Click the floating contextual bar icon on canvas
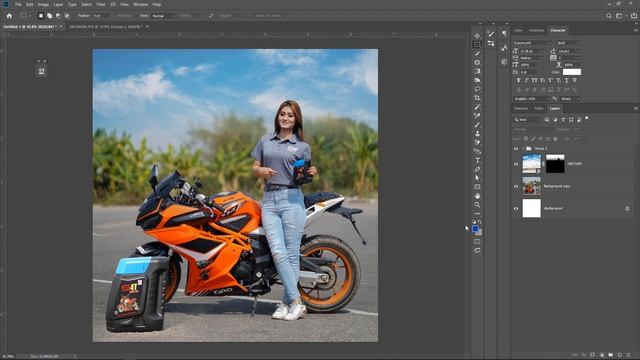 (x=41, y=71)
